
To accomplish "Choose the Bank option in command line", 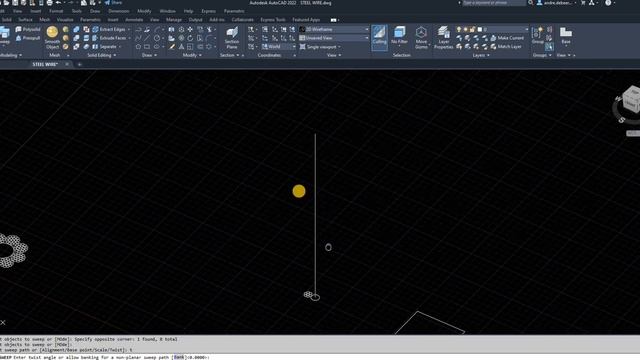I will [179, 357].
